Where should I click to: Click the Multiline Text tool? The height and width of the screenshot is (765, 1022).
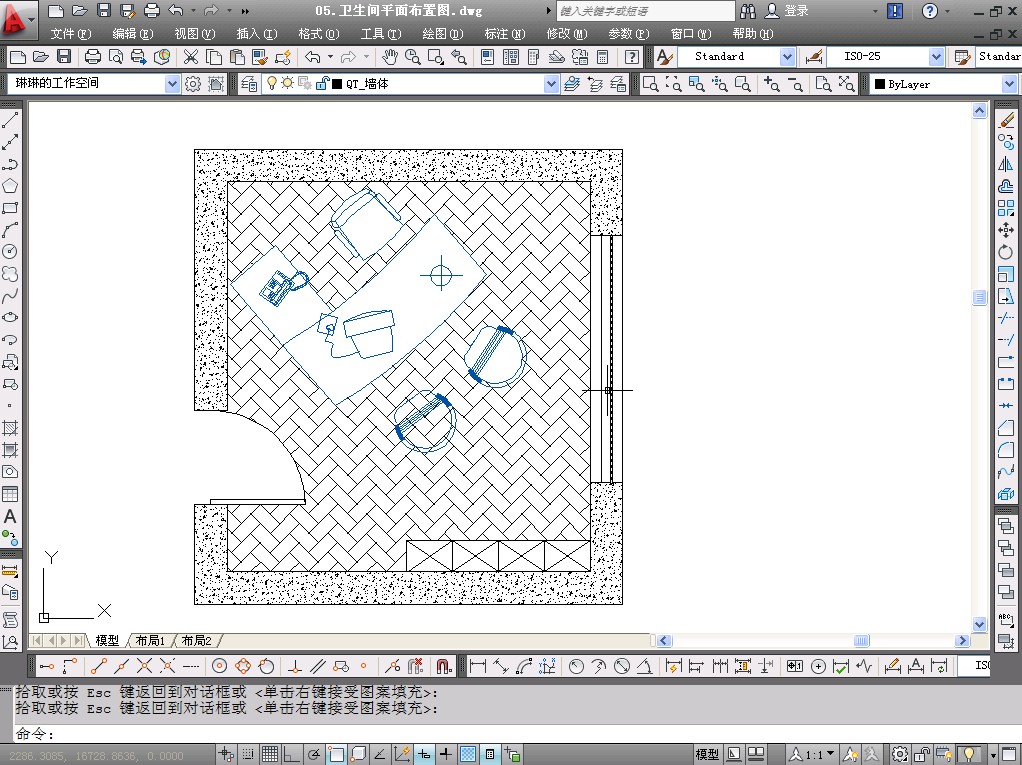[10, 517]
